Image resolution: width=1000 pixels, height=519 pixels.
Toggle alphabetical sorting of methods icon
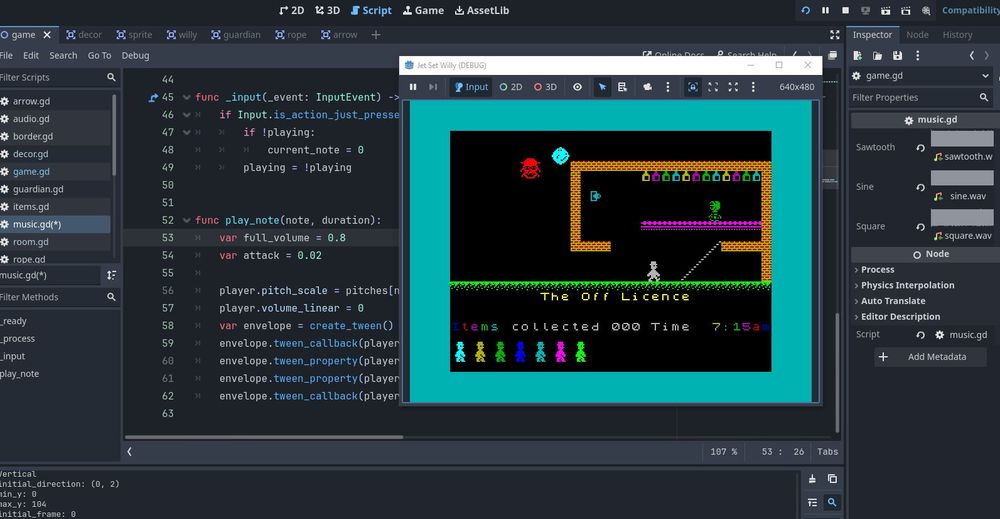click(112, 275)
